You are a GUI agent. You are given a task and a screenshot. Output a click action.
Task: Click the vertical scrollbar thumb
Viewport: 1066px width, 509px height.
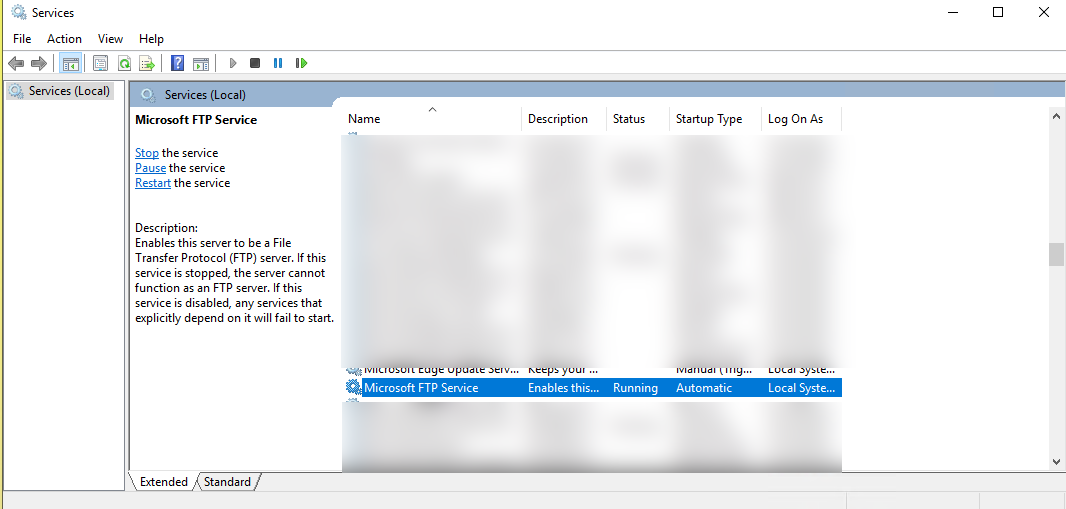(1056, 254)
